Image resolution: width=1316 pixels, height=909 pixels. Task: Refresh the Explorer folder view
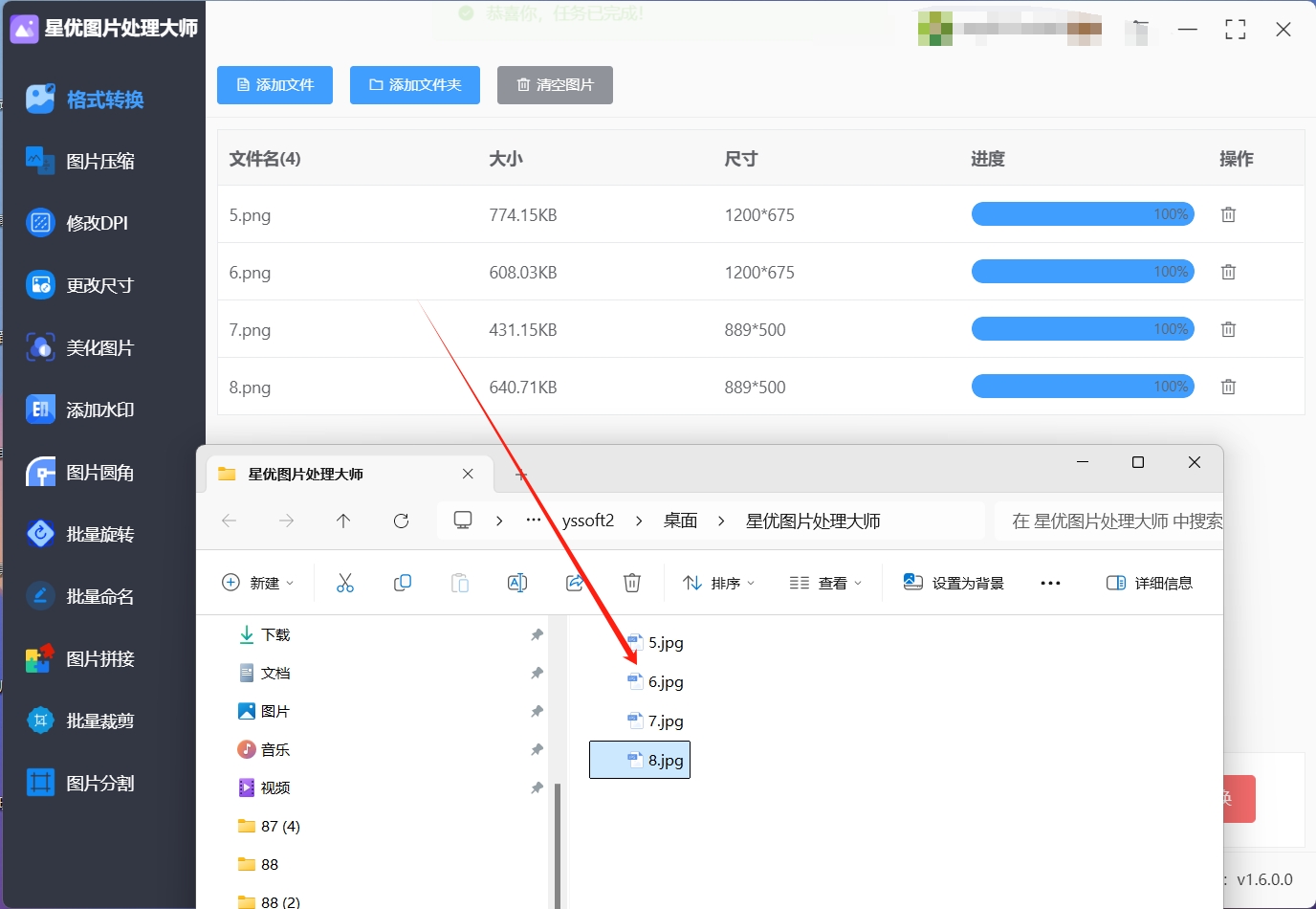(401, 521)
